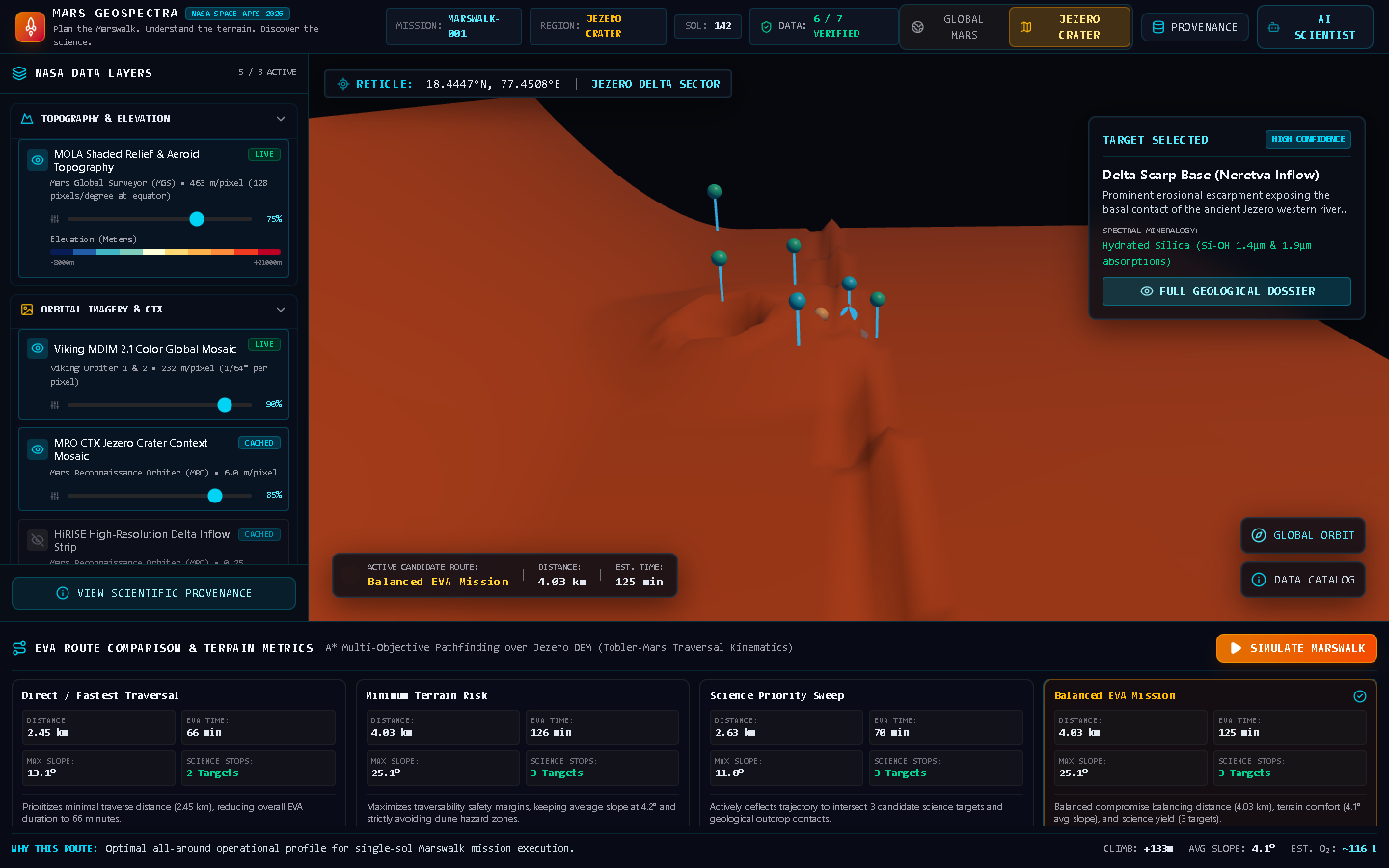Toggle Viking MDIM Color Mosaic visibility
This screenshot has height=868, width=1389.
(38, 348)
